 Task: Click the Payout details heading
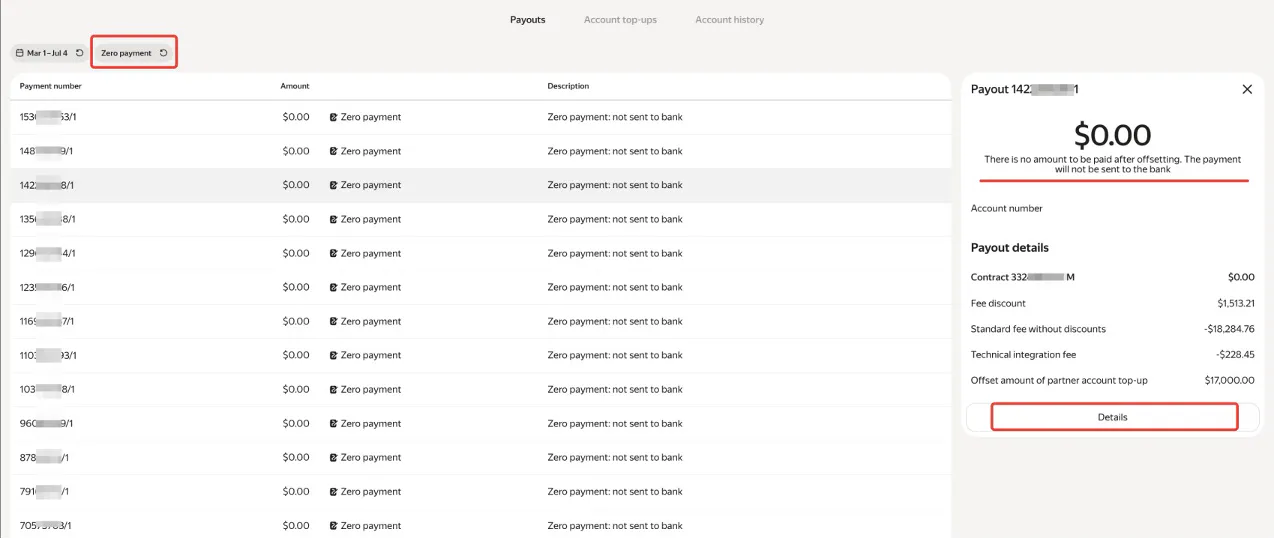point(1010,247)
